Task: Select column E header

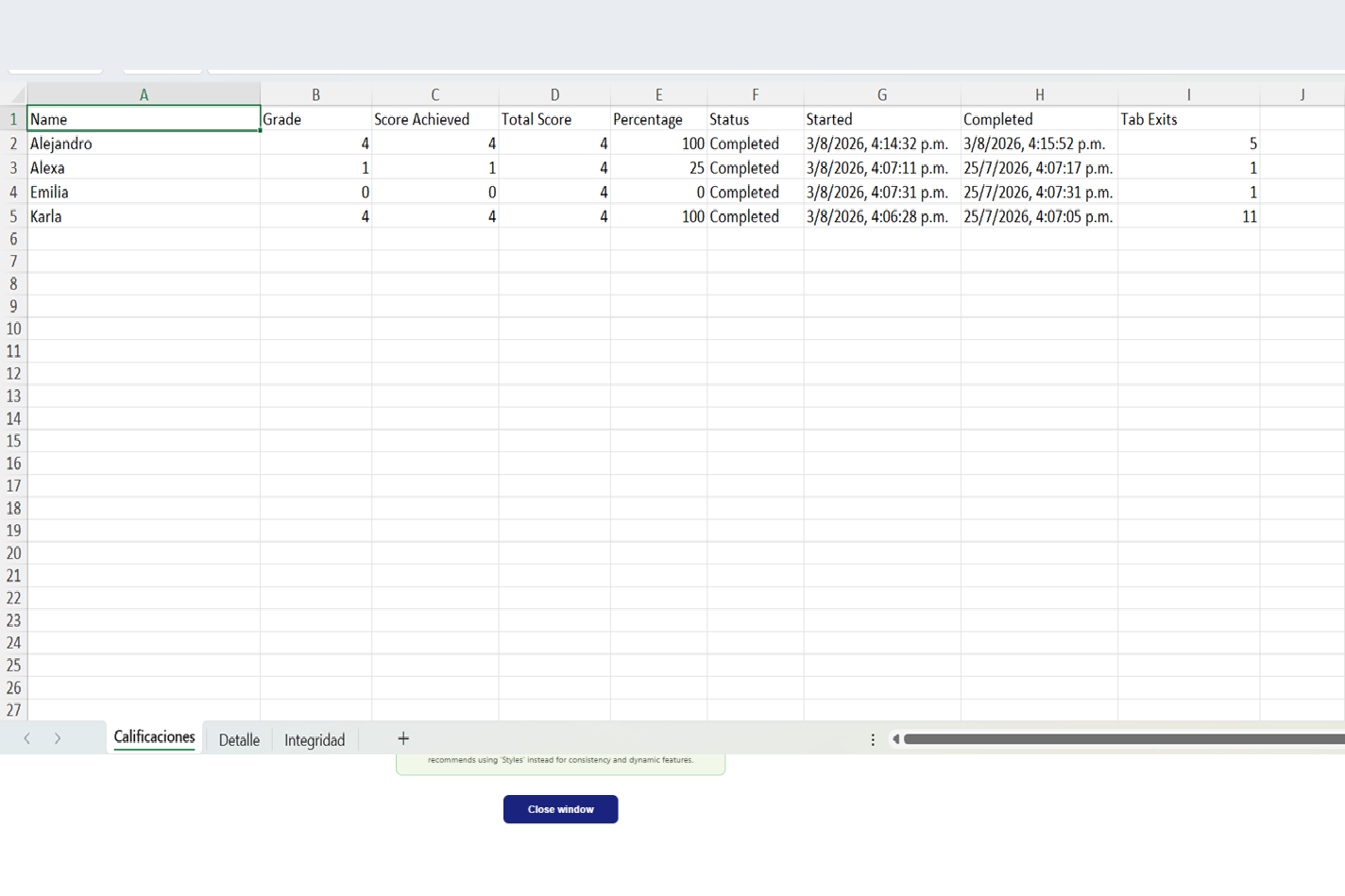Action: [658, 94]
